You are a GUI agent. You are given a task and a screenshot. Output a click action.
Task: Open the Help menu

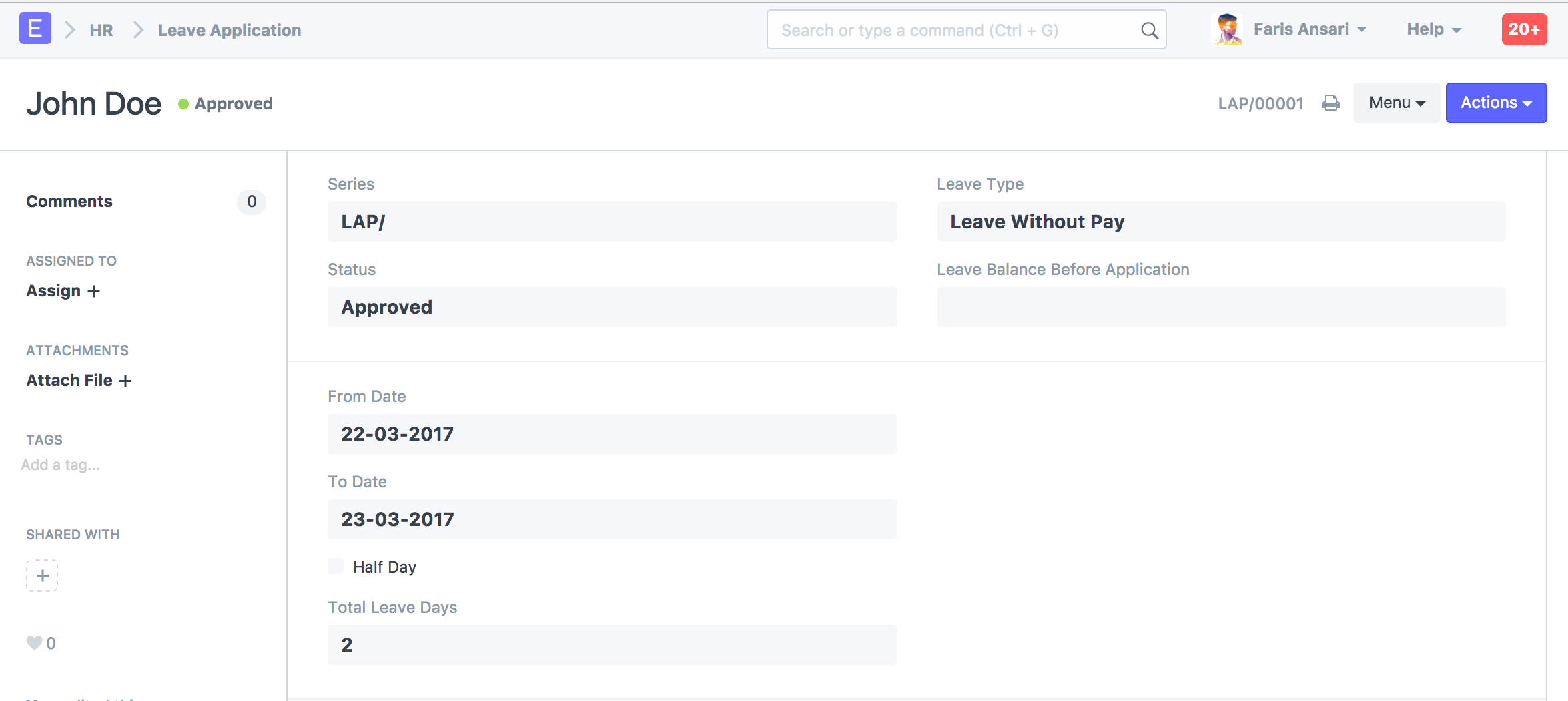point(1434,29)
